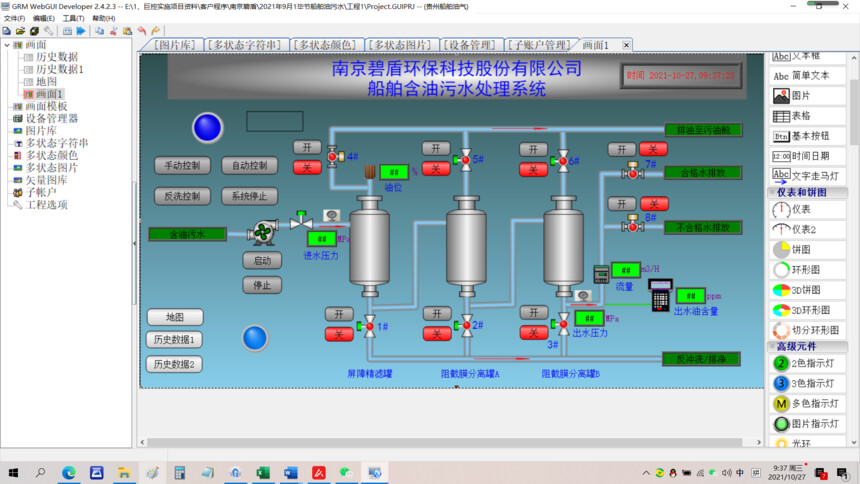This screenshot has width=860, height=484.
Task: Click the pump icon on canvas
Action: pyautogui.click(x=263, y=232)
